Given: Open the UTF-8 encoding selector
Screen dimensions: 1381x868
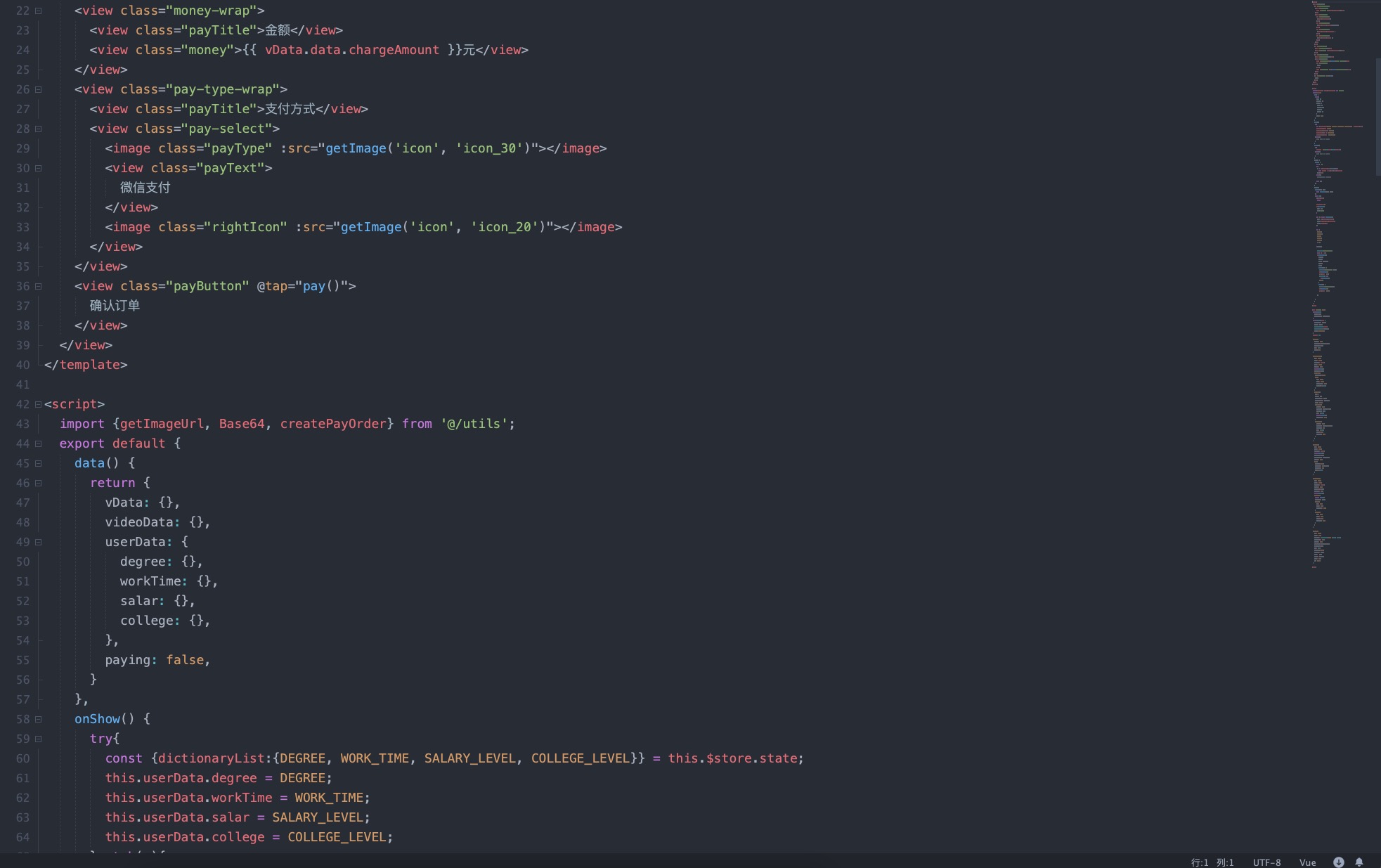Looking at the screenshot, I should 1266,862.
